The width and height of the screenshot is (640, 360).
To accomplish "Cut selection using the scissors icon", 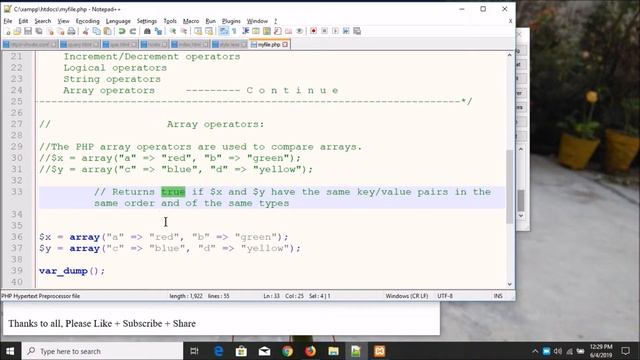I will [x=86, y=31].
